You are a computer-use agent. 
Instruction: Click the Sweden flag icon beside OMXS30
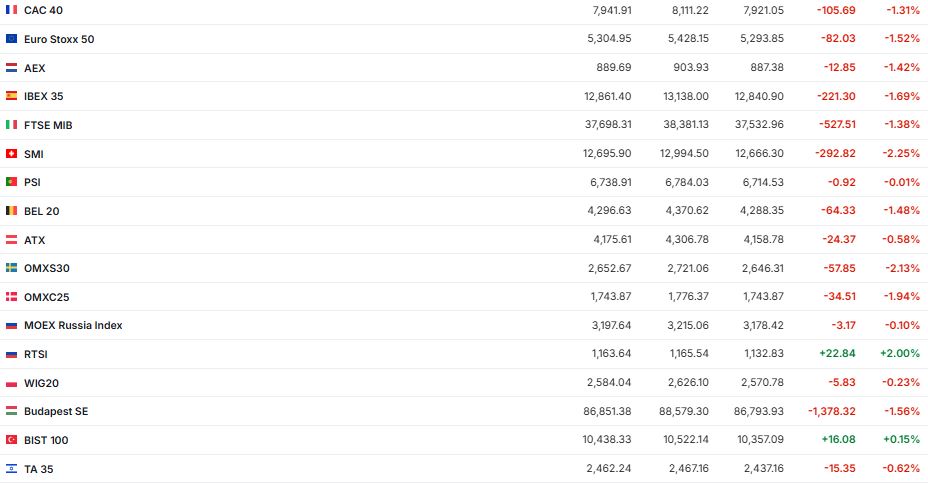[12, 268]
